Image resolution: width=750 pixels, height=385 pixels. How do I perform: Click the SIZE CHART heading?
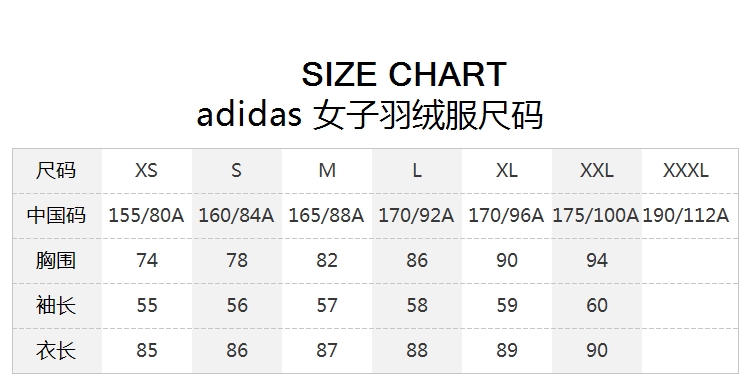point(404,74)
